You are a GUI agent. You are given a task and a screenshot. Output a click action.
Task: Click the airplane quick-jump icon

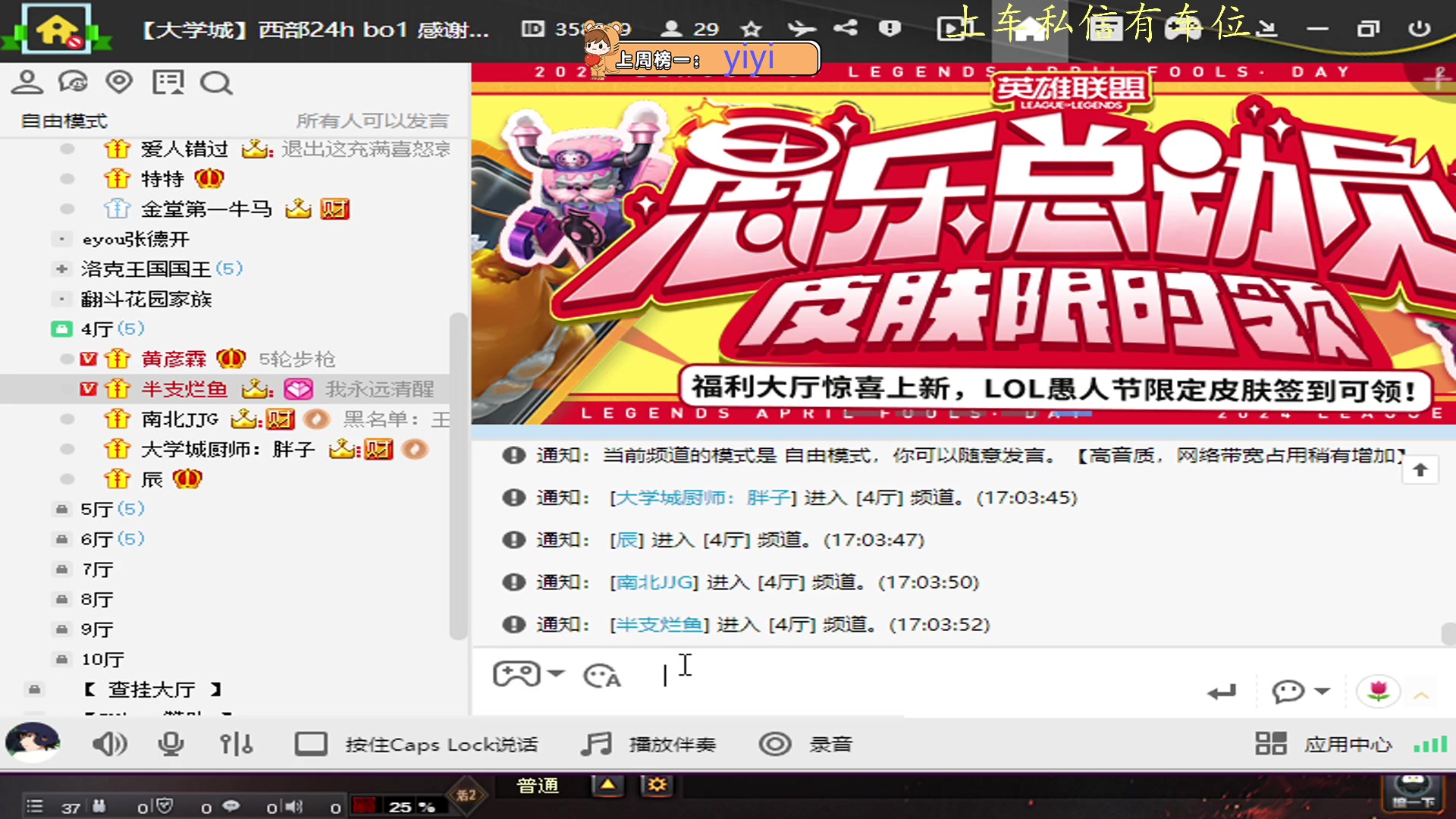[801, 29]
